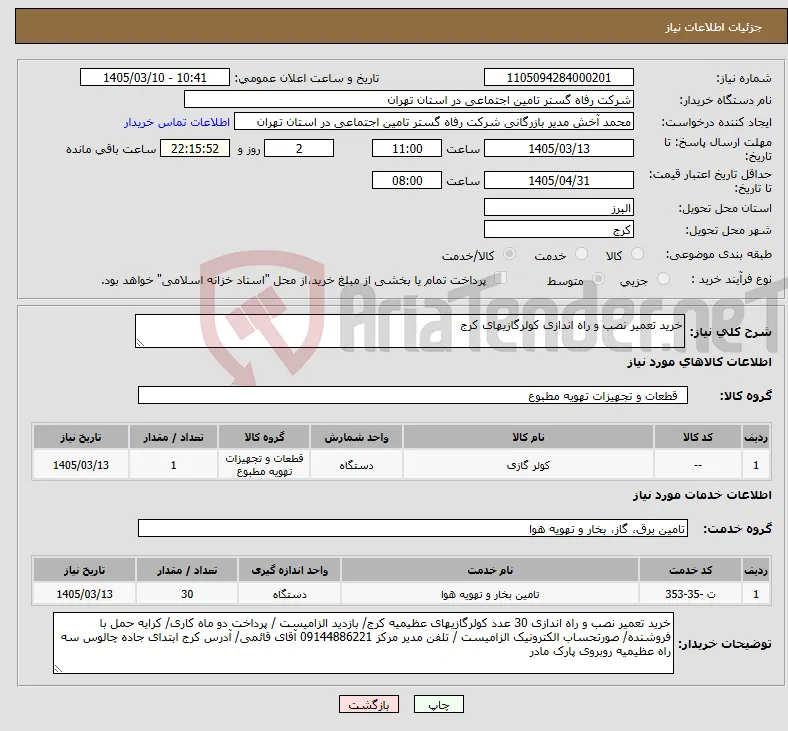Click the اطلاعات خدمات مورد نیاز section heading

[x=702, y=495]
